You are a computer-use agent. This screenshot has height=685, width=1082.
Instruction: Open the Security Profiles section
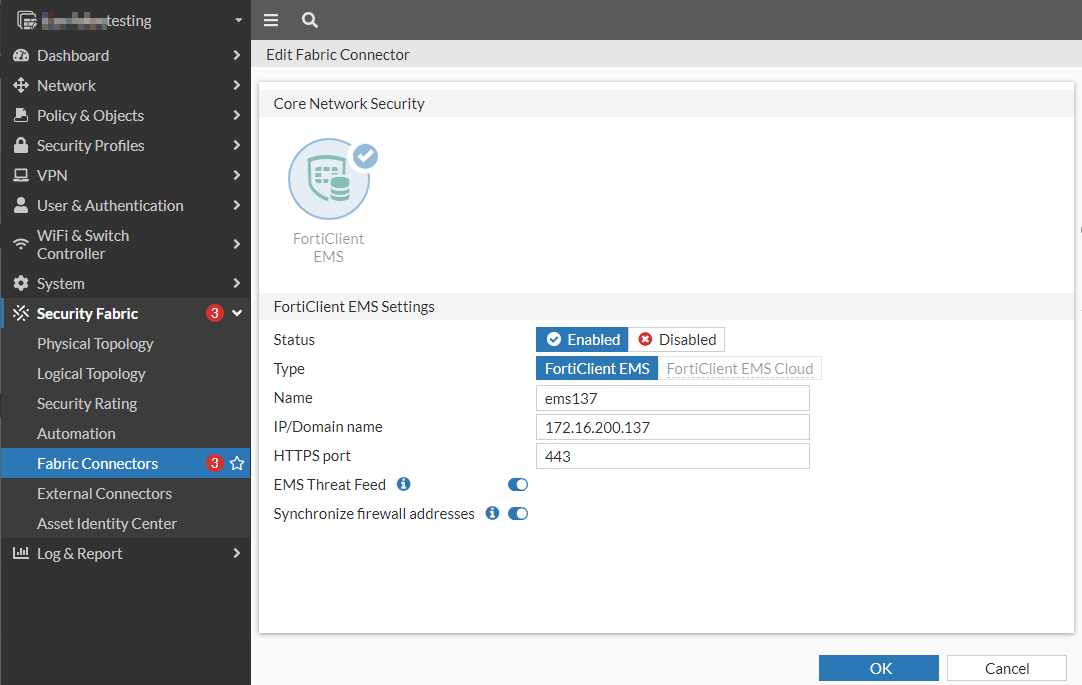click(x=21, y=145)
